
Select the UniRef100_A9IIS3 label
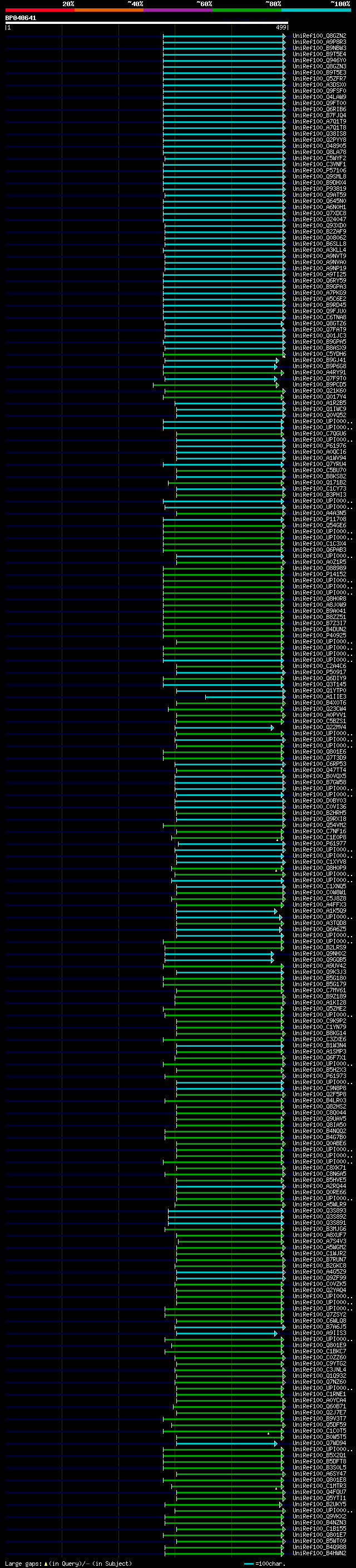pyautogui.click(x=319, y=1333)
